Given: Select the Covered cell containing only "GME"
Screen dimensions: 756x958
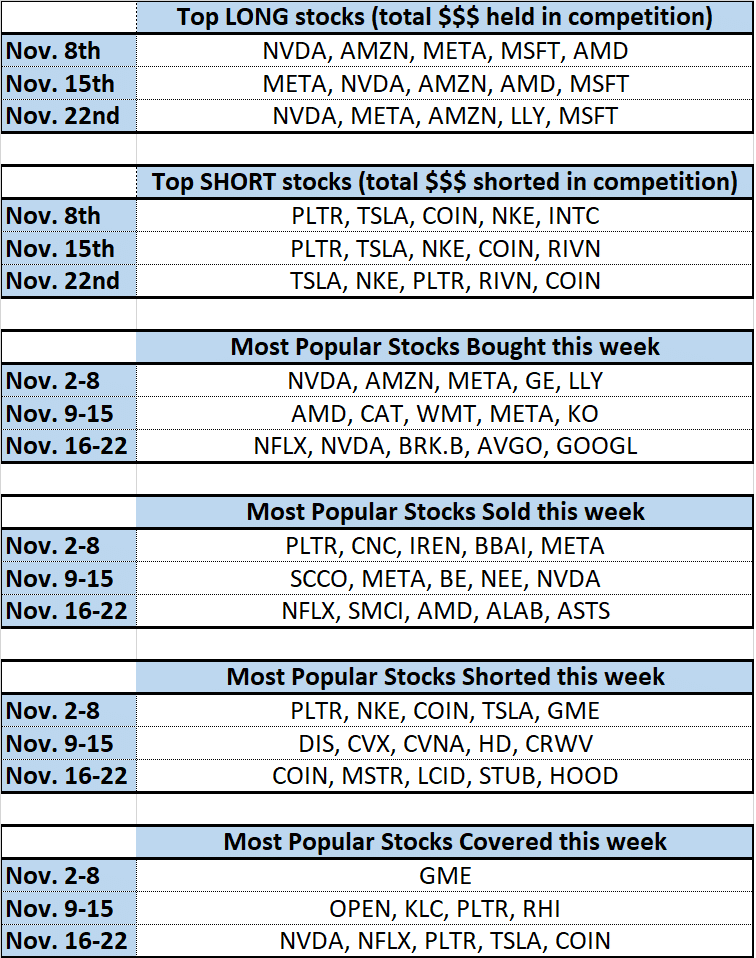Looking at the screenshot, I should click(444, 875).
